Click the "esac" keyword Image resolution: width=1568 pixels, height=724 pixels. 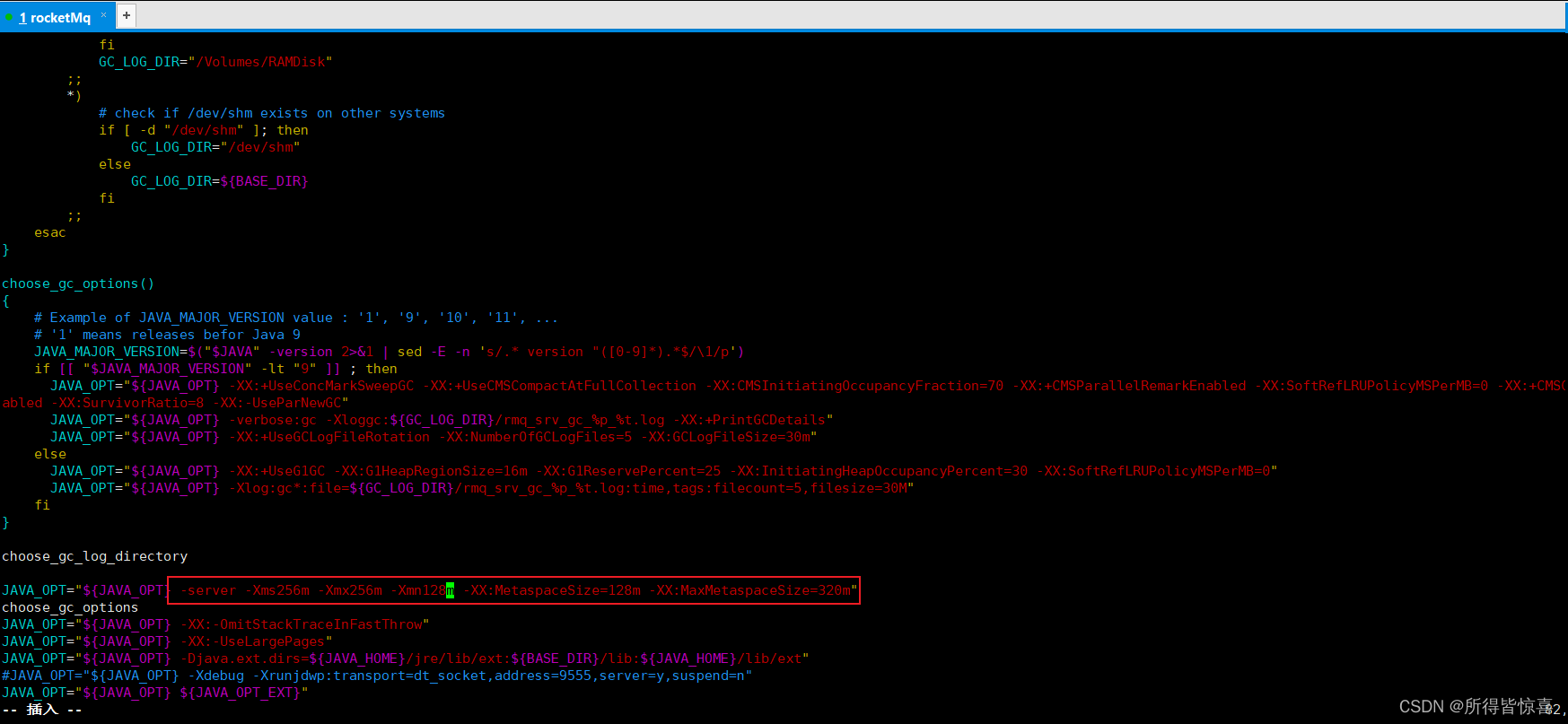click(50, 232)
